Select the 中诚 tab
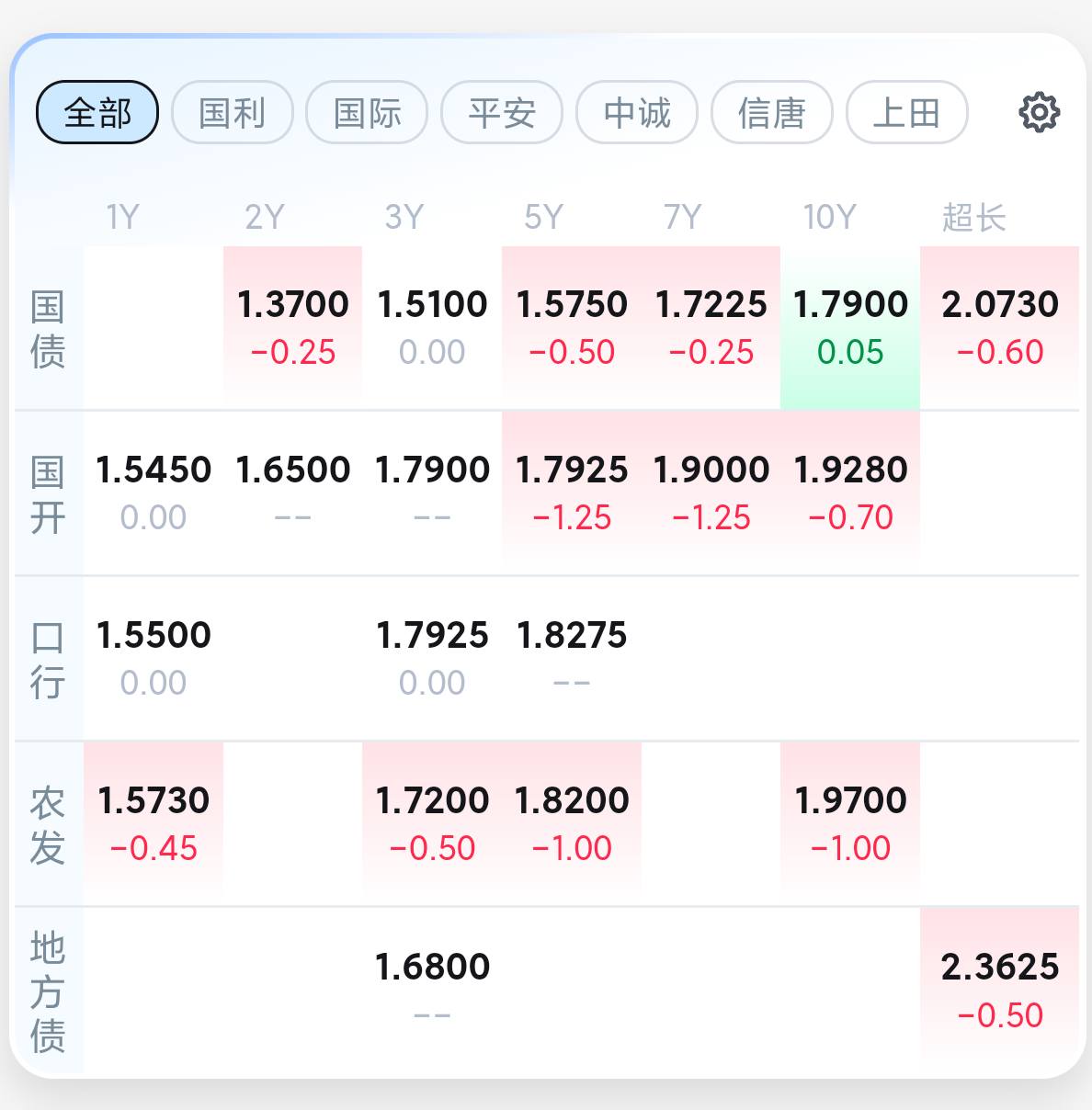Image resolution: width=1092 pixels, height=1110 pixels. click(x=637, y=112)
